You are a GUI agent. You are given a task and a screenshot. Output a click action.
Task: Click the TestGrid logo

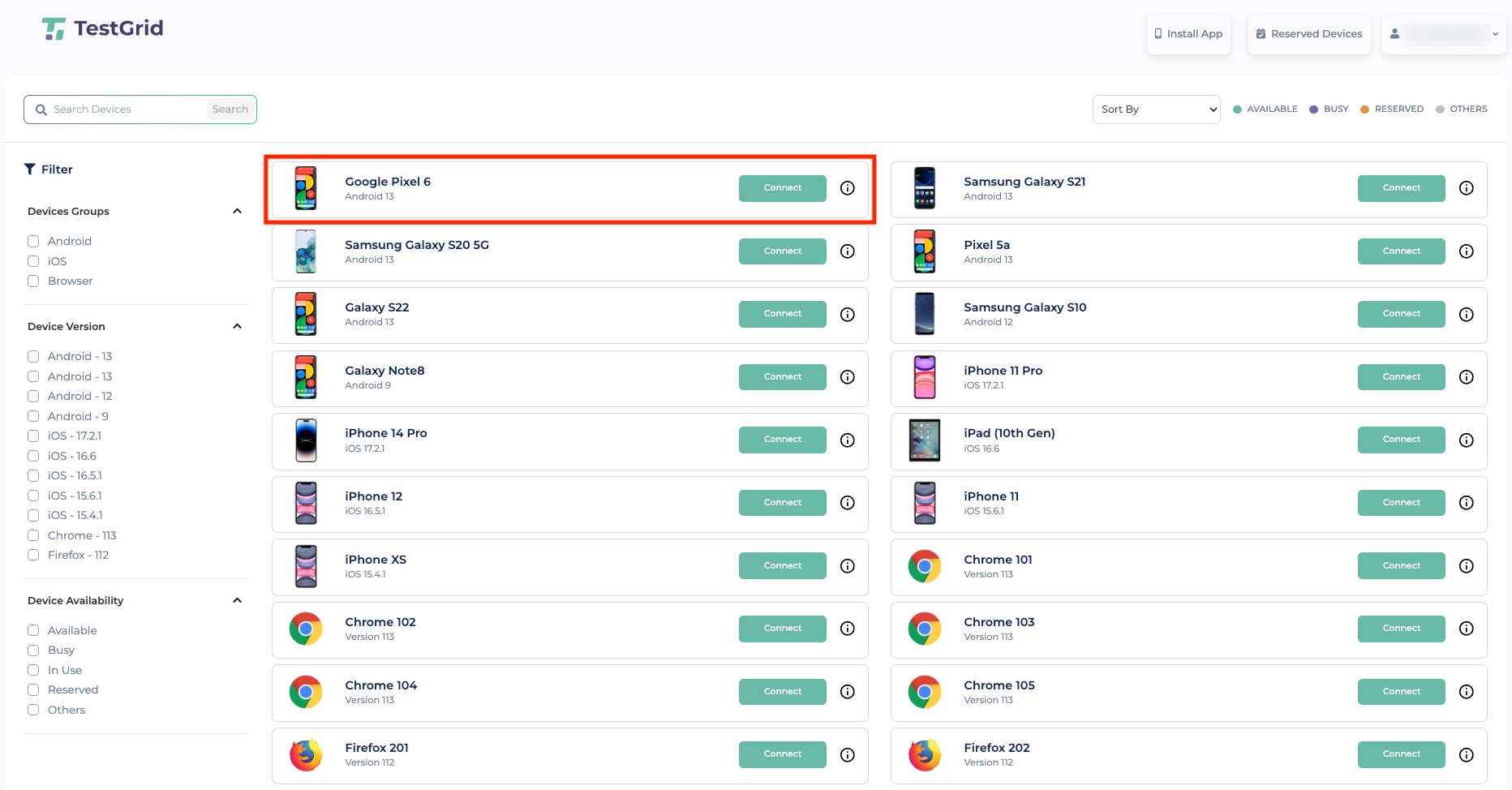(102, 29)
